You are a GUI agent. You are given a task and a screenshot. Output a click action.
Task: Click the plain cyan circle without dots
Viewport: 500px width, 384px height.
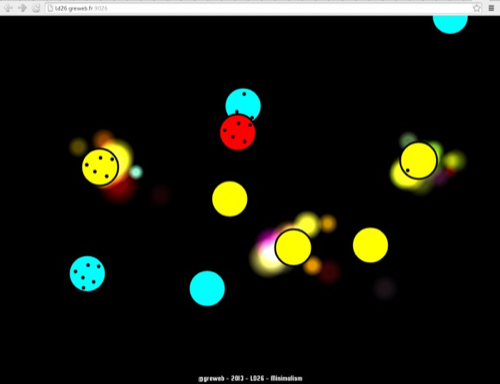pyautogui.click(x=207, y=288)
